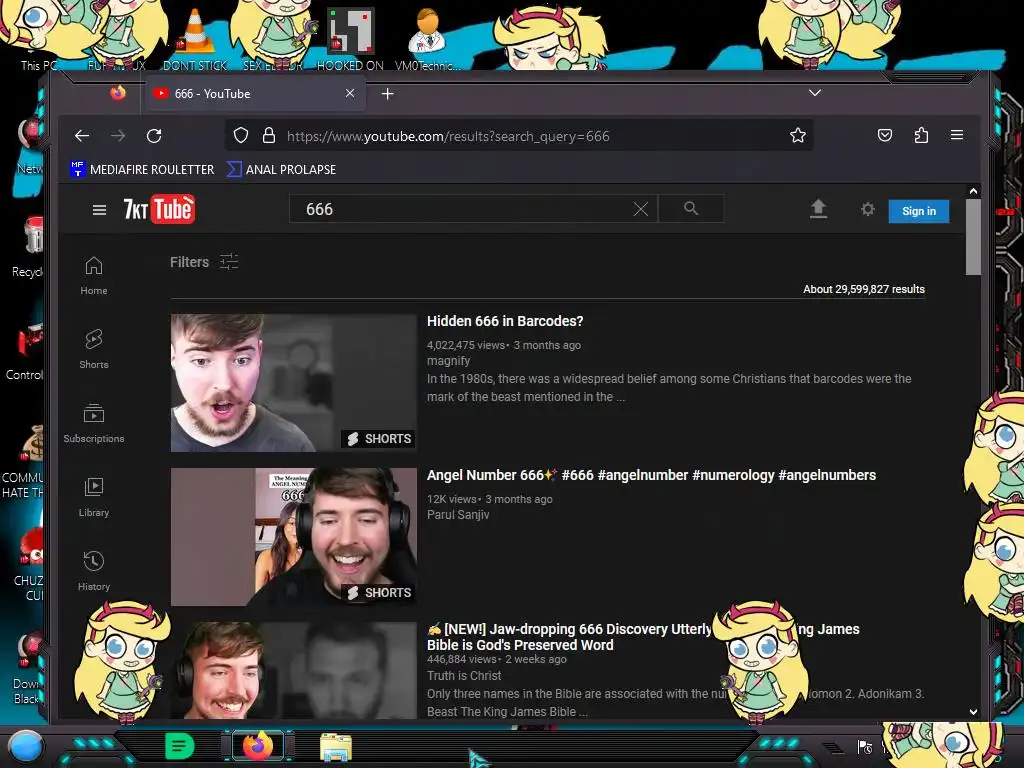This screenshot has height=768, width=1024.
Task: Open the DONT STICK VLC desktop icon
Action: tap(195, 39)
